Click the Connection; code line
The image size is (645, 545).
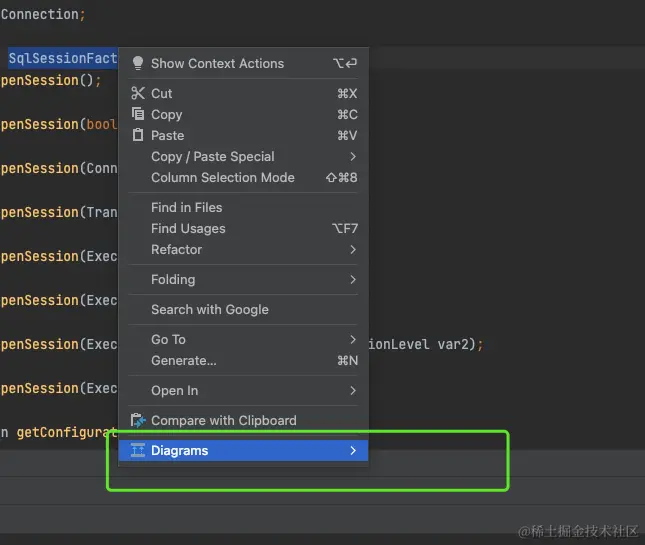[42, 14]
